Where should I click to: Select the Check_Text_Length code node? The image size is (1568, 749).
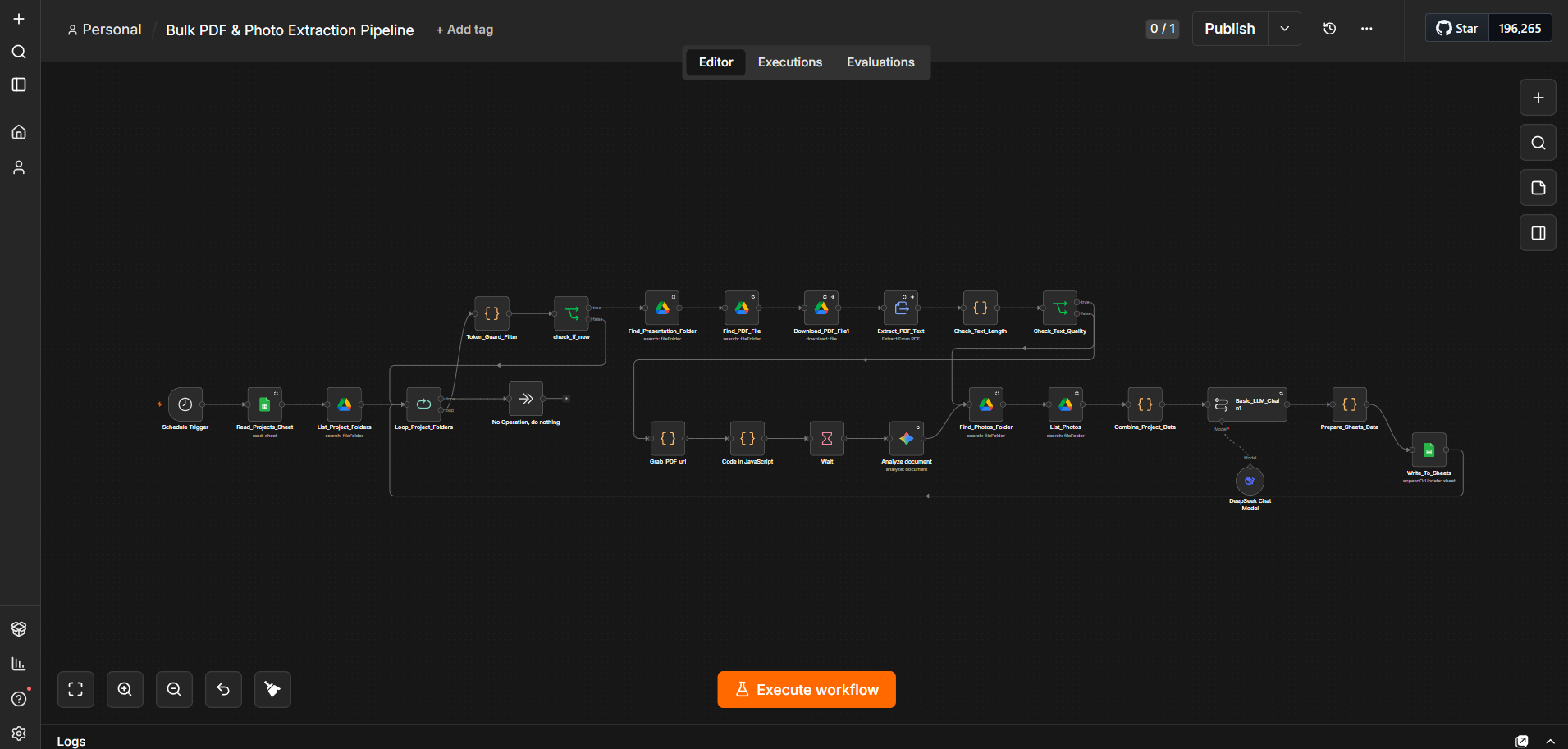[981, 308]
